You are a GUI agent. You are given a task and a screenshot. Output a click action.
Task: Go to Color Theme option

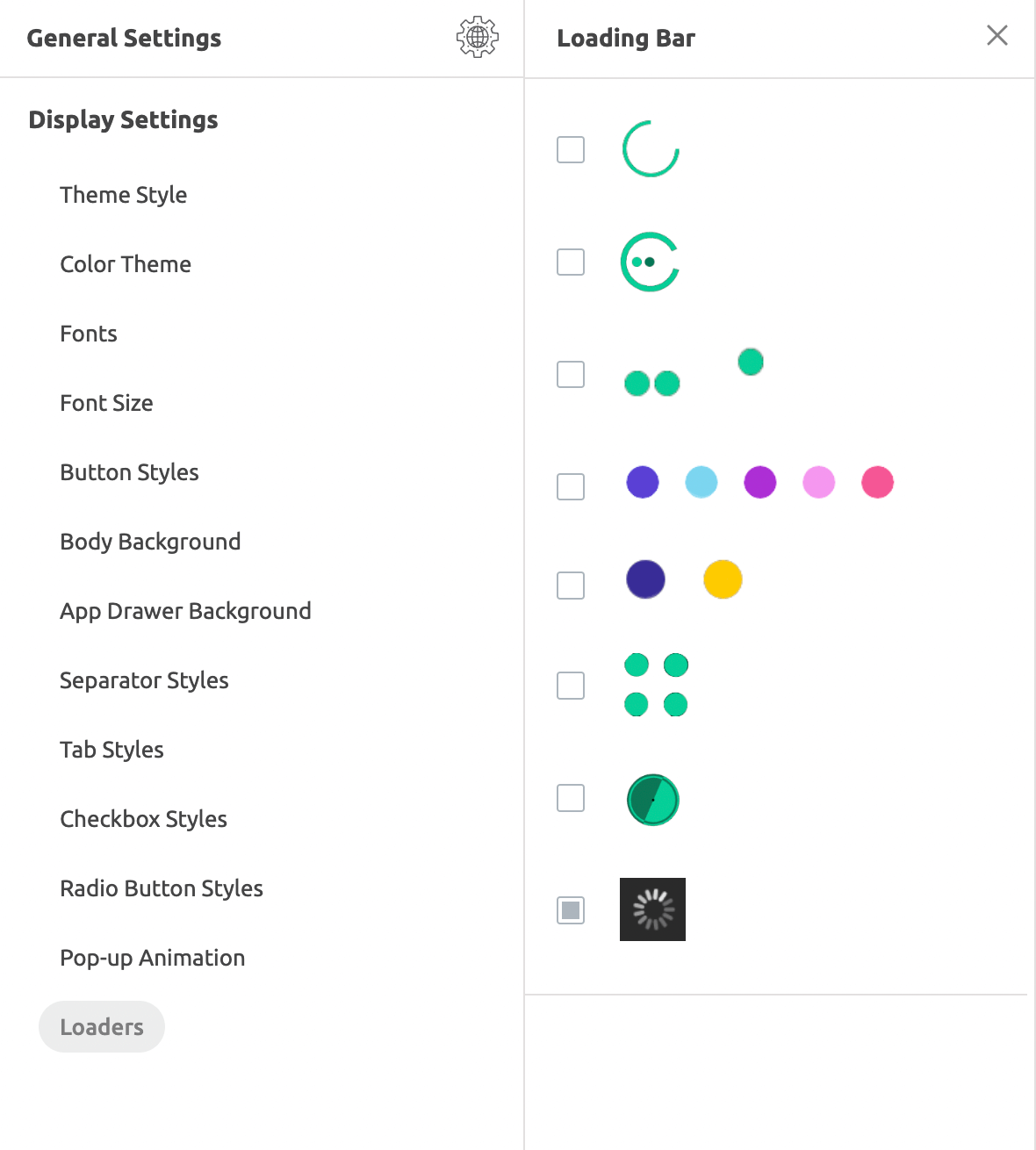(126, 264)
